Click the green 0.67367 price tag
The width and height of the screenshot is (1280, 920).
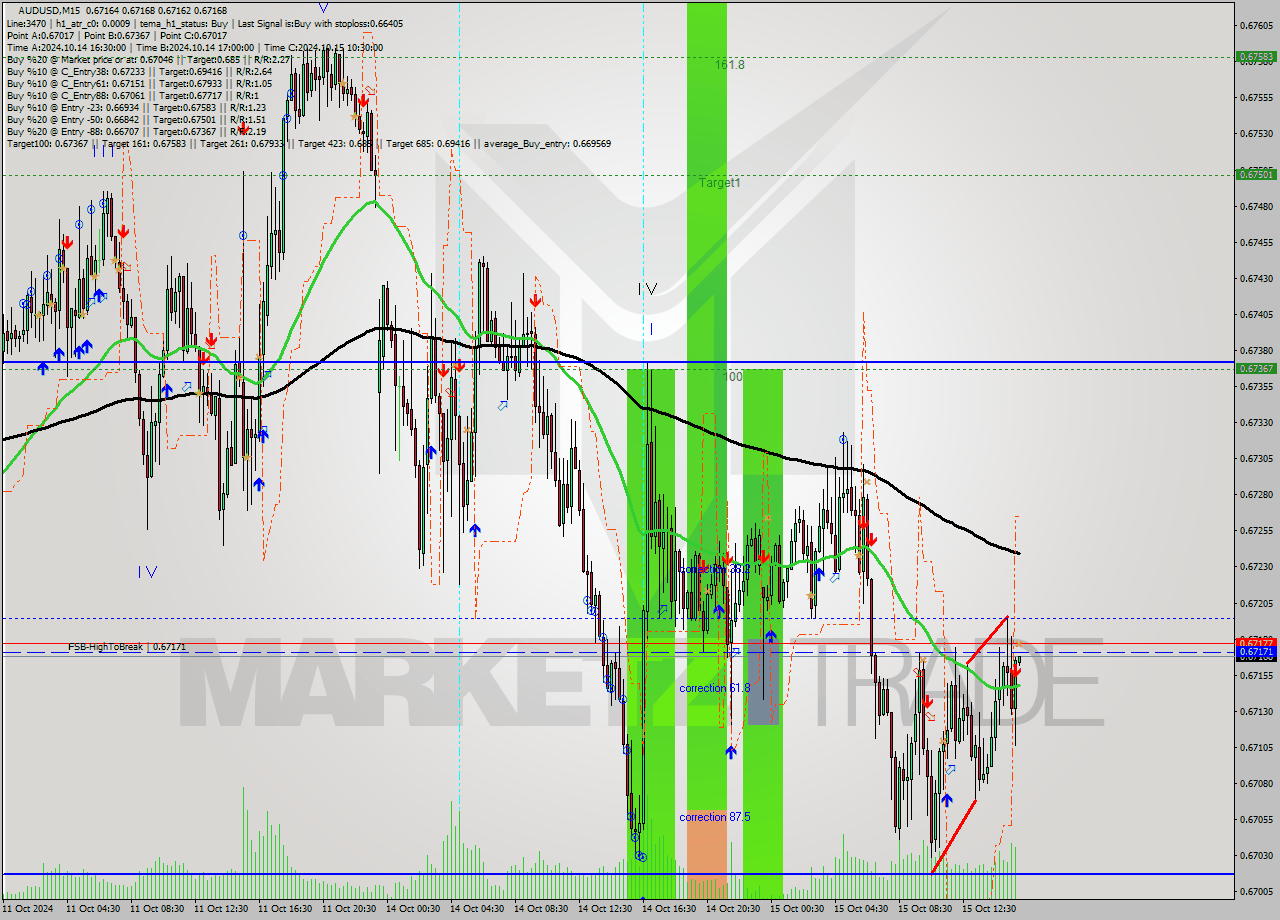coord(1256,368)
